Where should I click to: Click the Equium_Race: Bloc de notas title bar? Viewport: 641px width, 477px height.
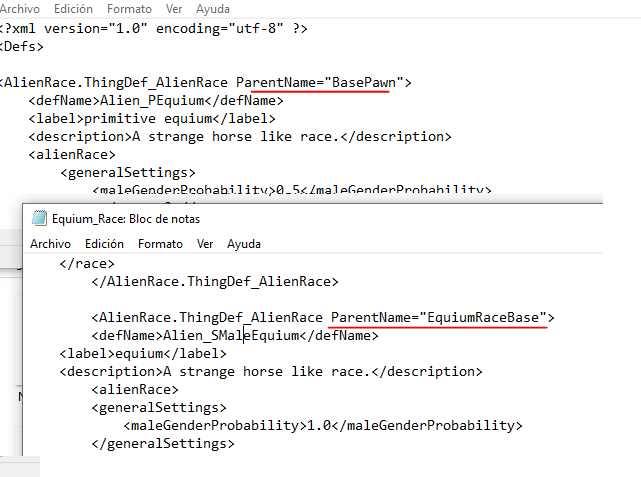(313, 219)
